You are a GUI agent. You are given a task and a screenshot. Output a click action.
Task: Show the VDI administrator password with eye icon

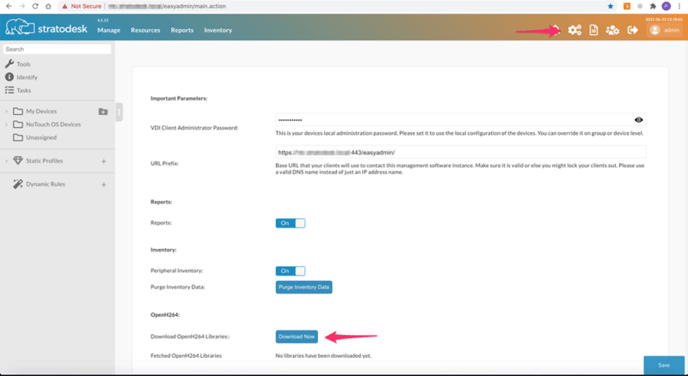tap(638, 120)
